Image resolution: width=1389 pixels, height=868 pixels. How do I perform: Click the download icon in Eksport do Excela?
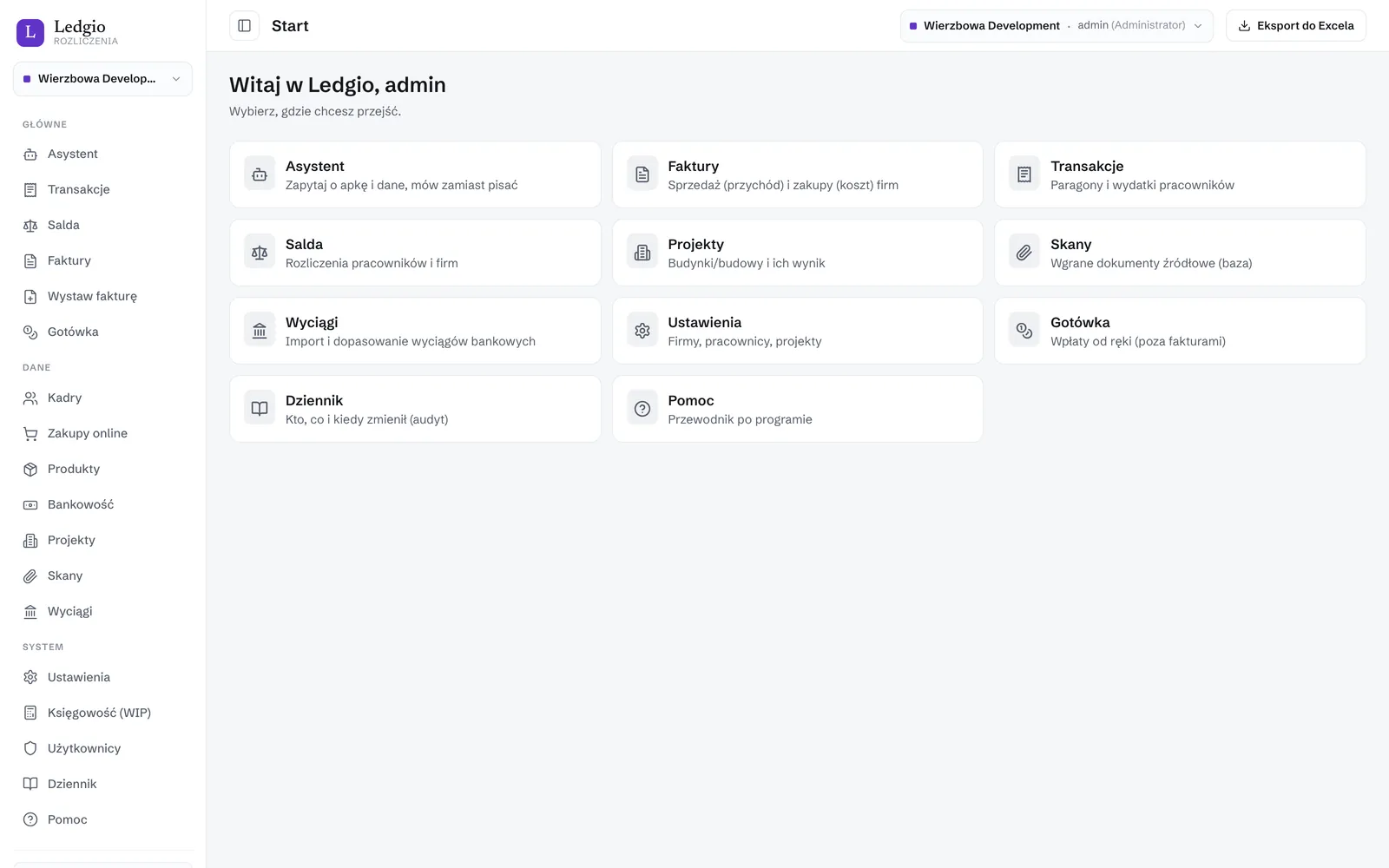(x=1244, y=26)
